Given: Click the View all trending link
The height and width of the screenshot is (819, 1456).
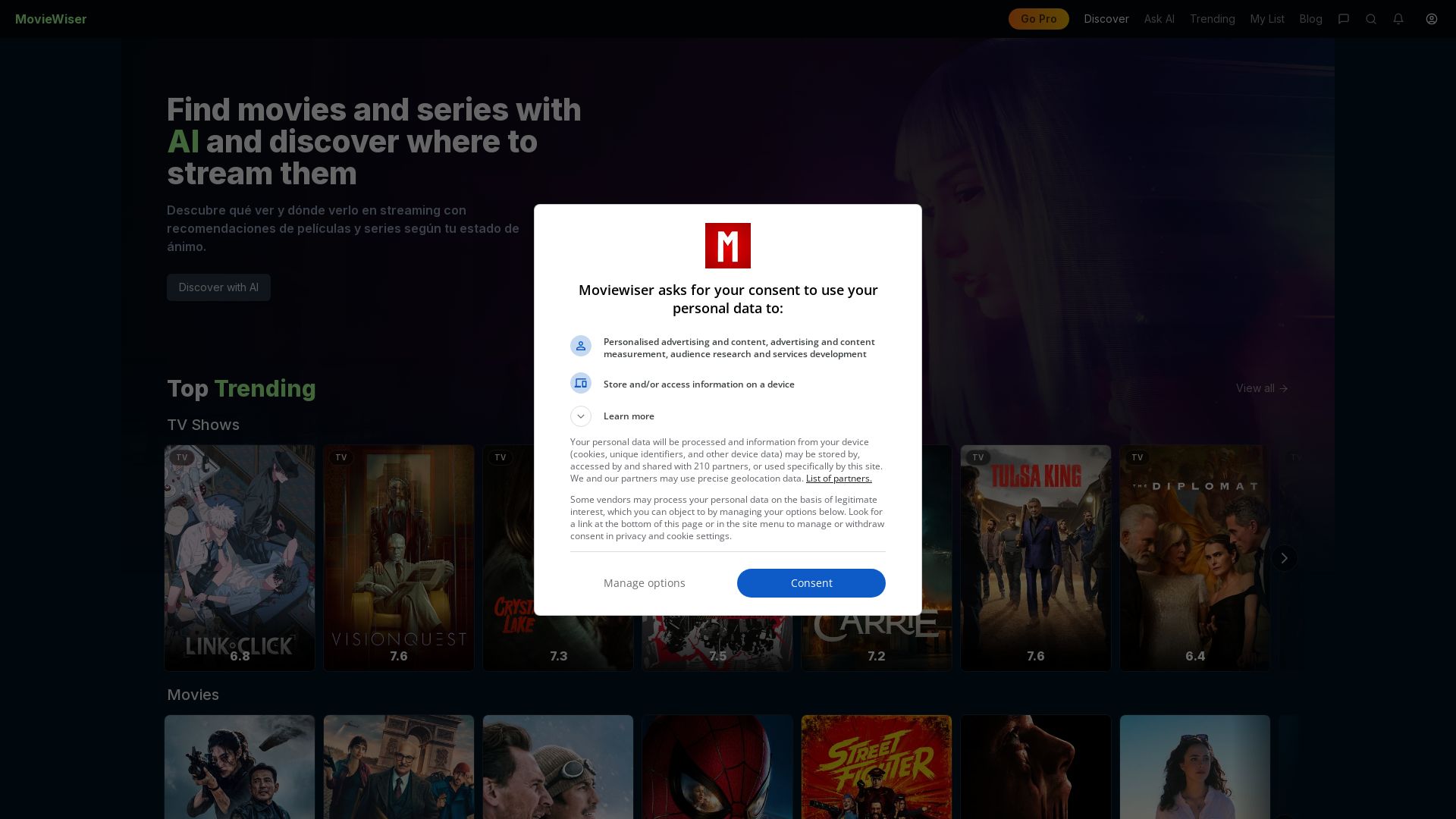Looking at the screenshot, I should pos(1262,388).
